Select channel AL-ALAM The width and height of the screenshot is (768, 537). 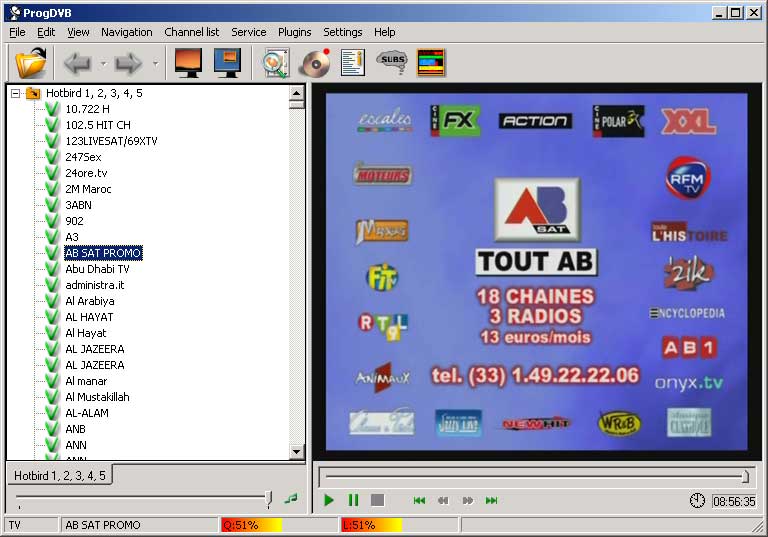(x=87, y=414)
